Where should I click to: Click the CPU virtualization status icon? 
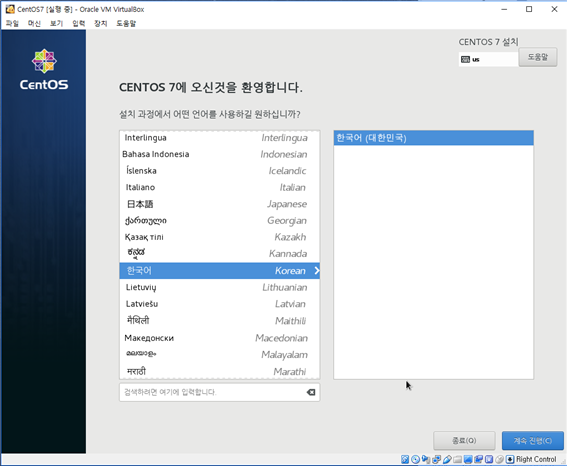pos(489,459)
